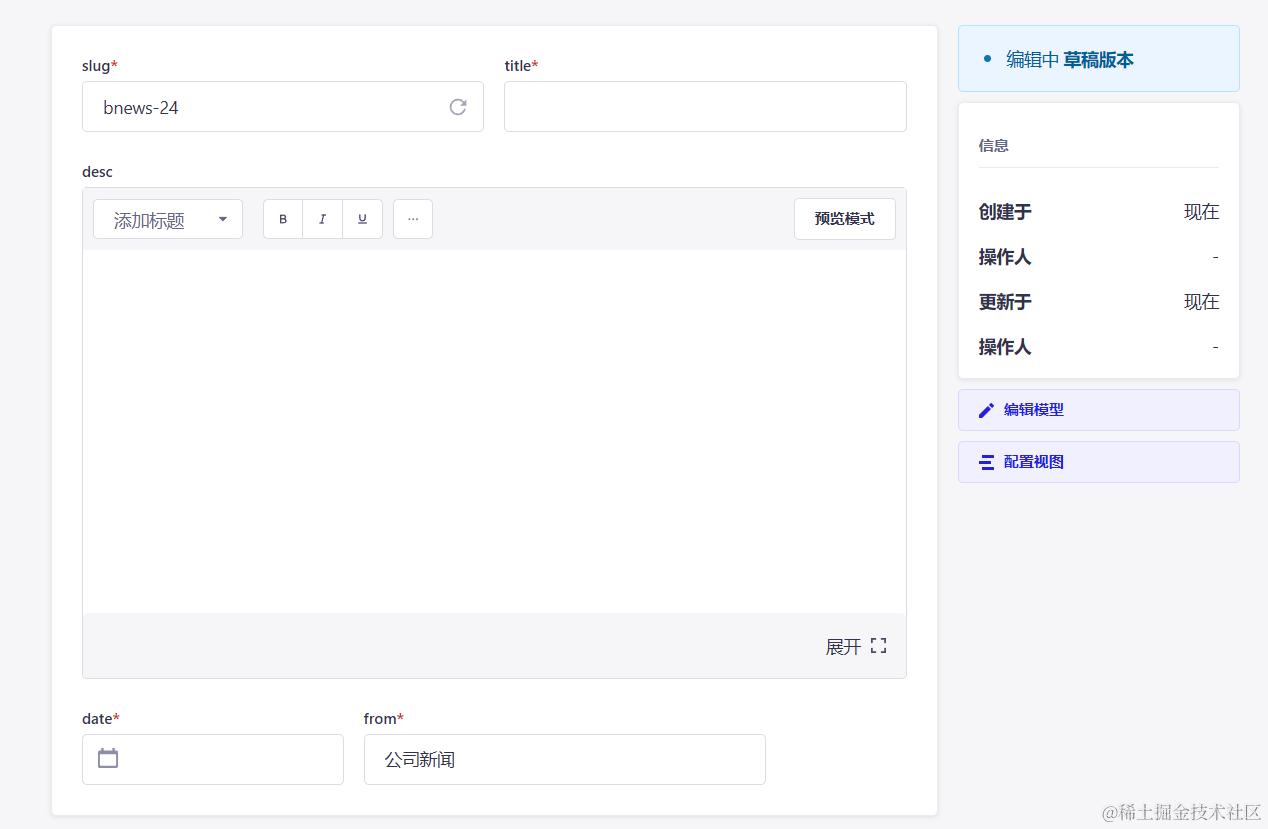Open more formatting options ellipsis button
This screenshot has width=1268, height=829.
413,219
